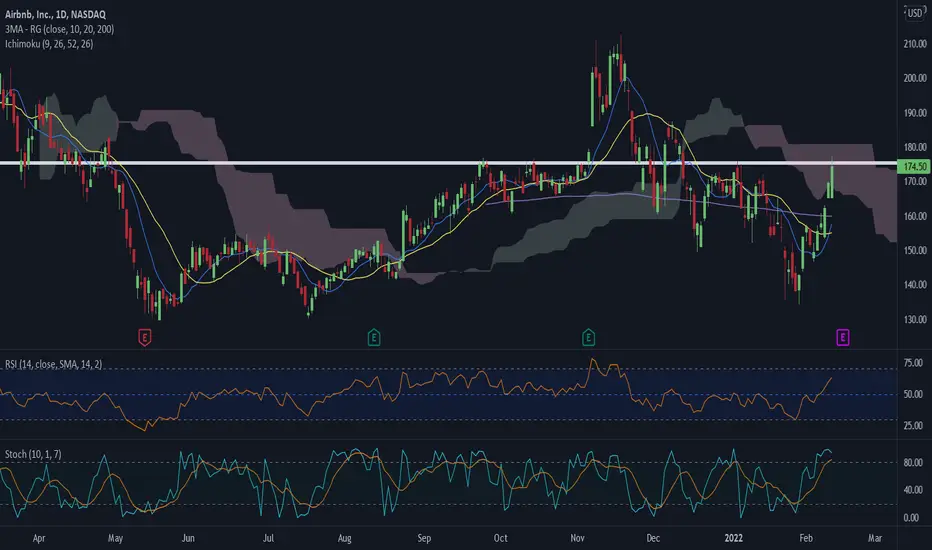
Task: Click the 130.00 price axis label
Action: coord(915,319)
